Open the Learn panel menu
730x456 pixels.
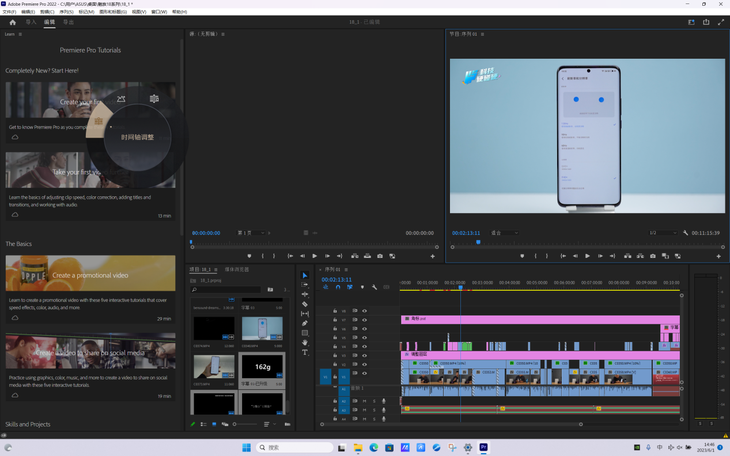pyautogui.click(x=20, y=34)
